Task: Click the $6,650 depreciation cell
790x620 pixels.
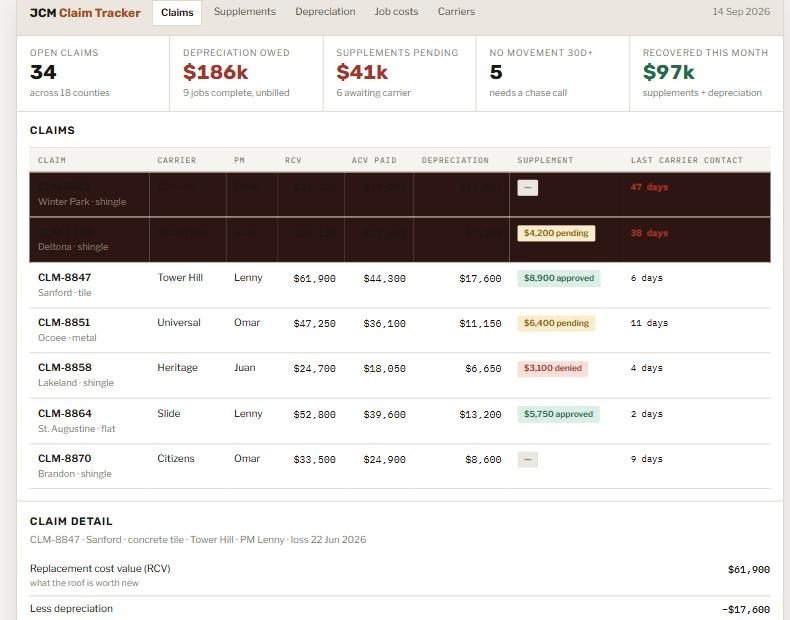Action: point(483,369)
